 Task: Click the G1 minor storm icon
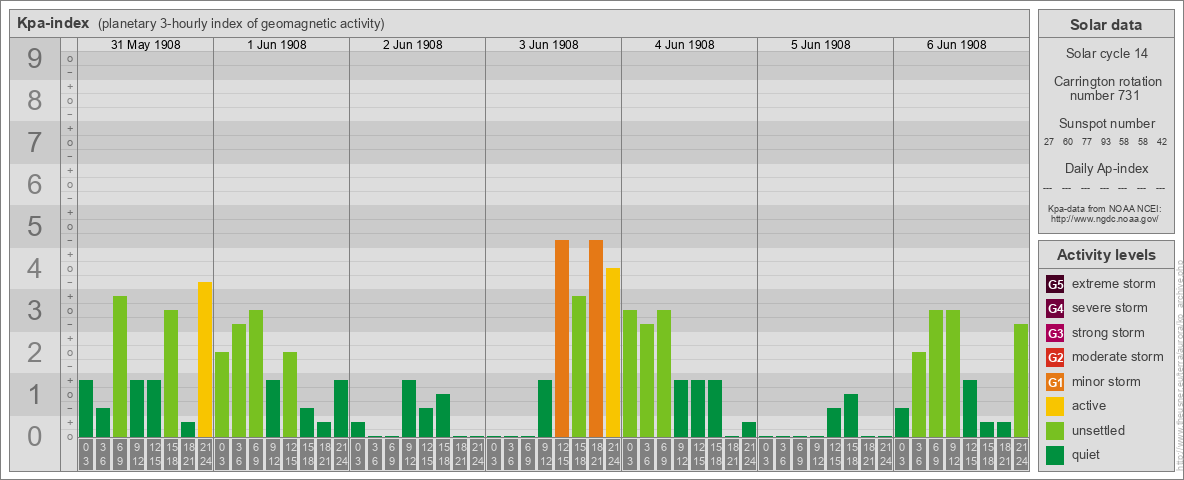coord(1055,382)
